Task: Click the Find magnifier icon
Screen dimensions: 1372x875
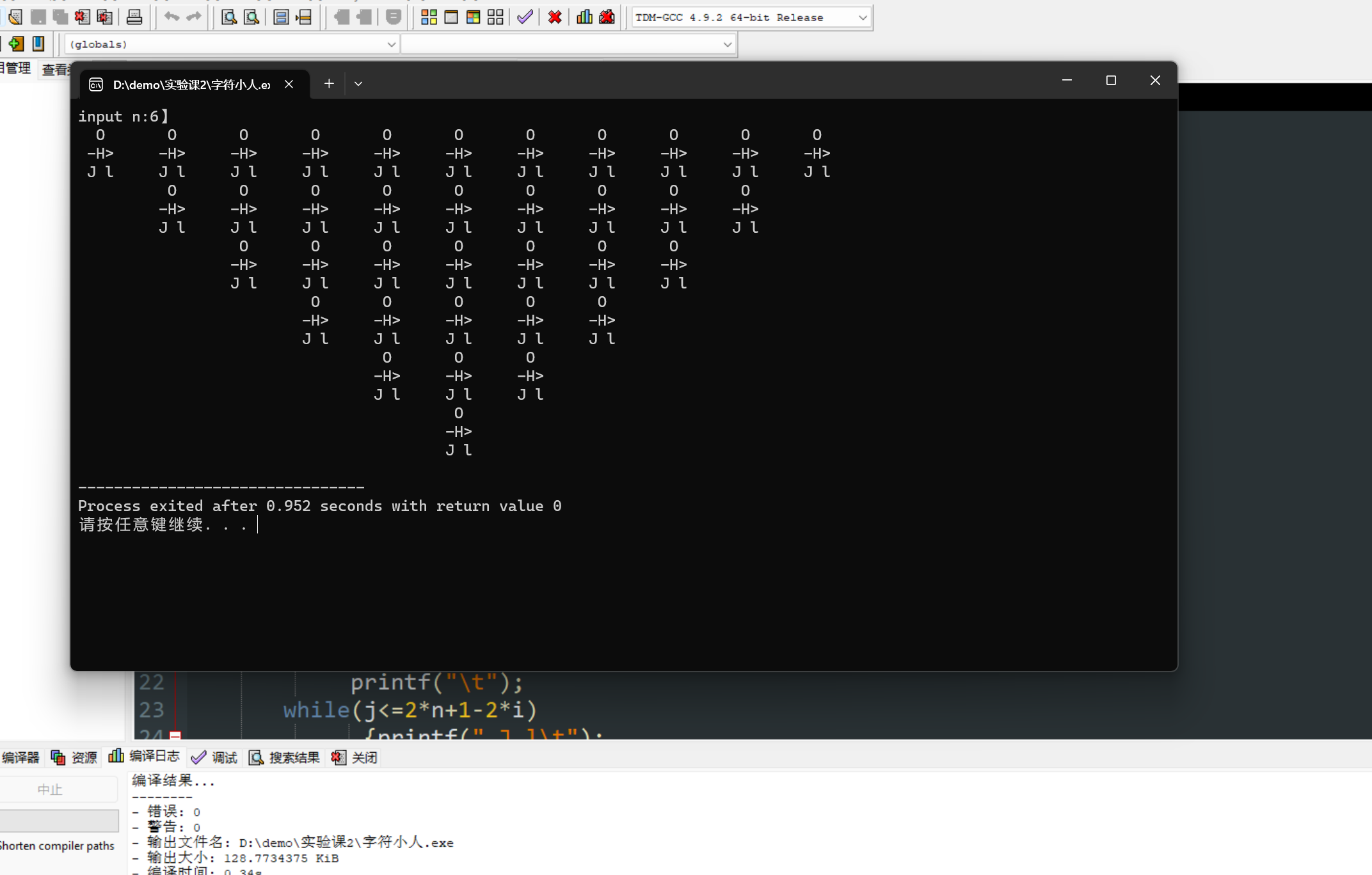Action: click(x=228, y=17)
